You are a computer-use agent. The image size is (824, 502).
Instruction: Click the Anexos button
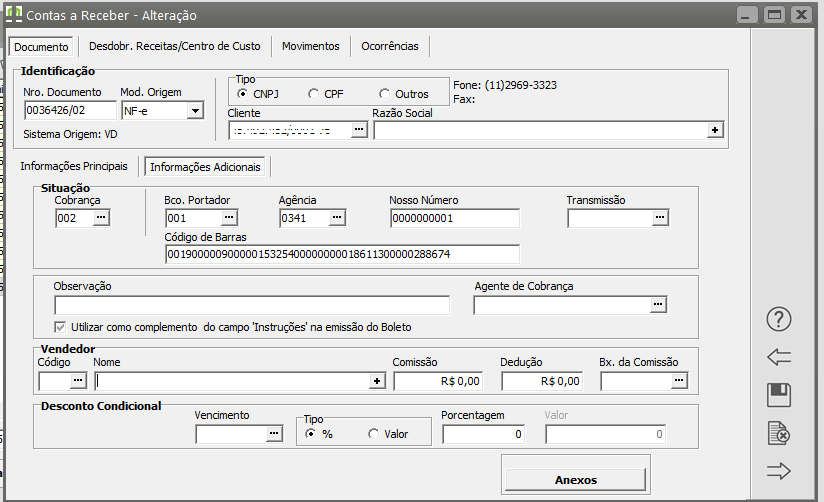575,479
